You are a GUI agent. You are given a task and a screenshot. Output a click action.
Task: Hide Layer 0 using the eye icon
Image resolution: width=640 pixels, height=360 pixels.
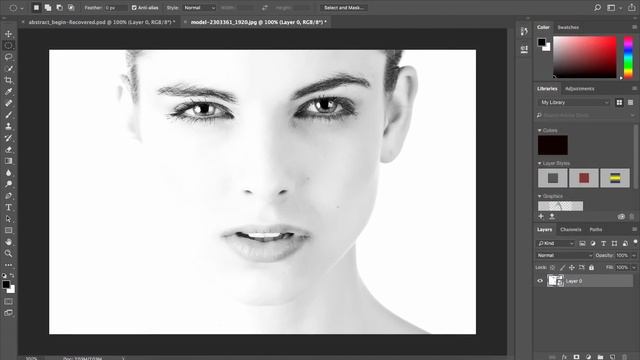coord(540,281)
